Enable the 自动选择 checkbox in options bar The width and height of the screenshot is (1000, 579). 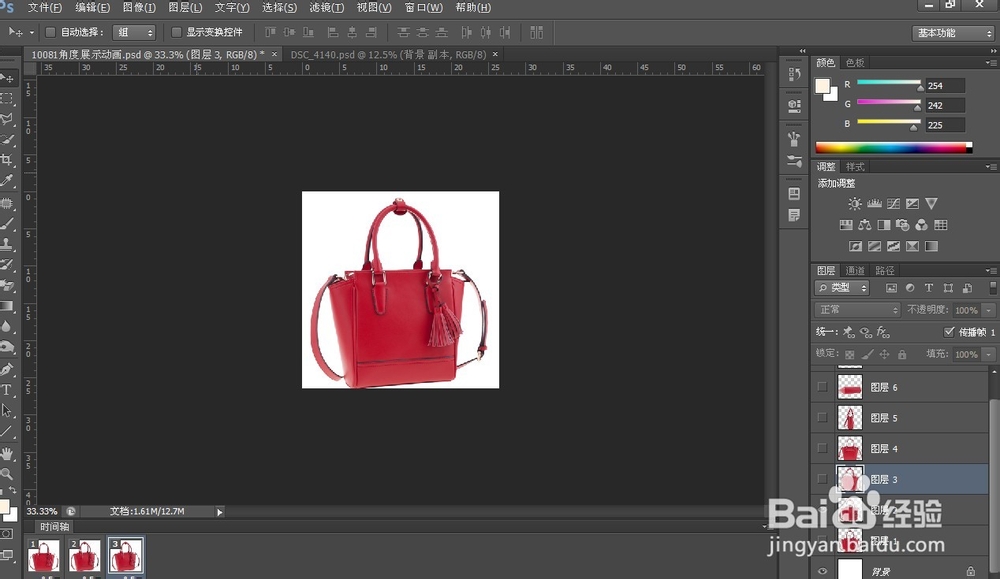(51, 32)
